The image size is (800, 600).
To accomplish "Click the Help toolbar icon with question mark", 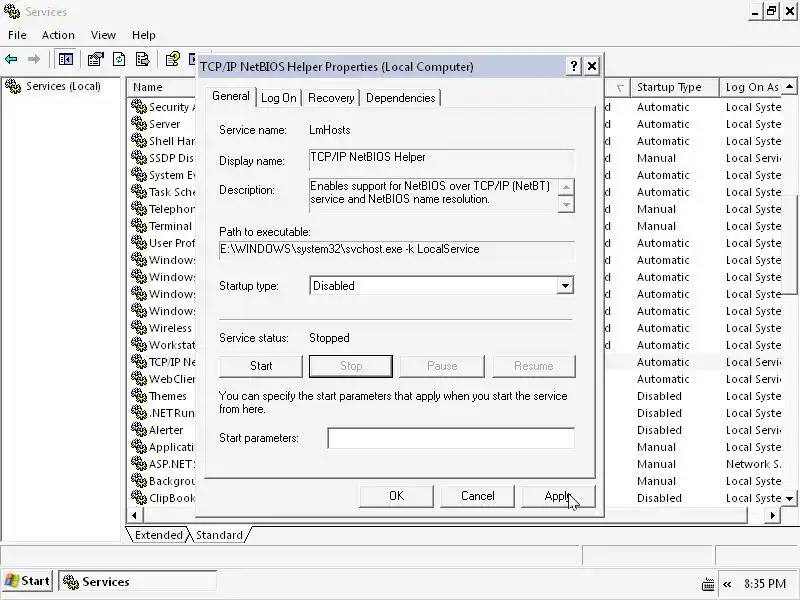I will 172,59.
